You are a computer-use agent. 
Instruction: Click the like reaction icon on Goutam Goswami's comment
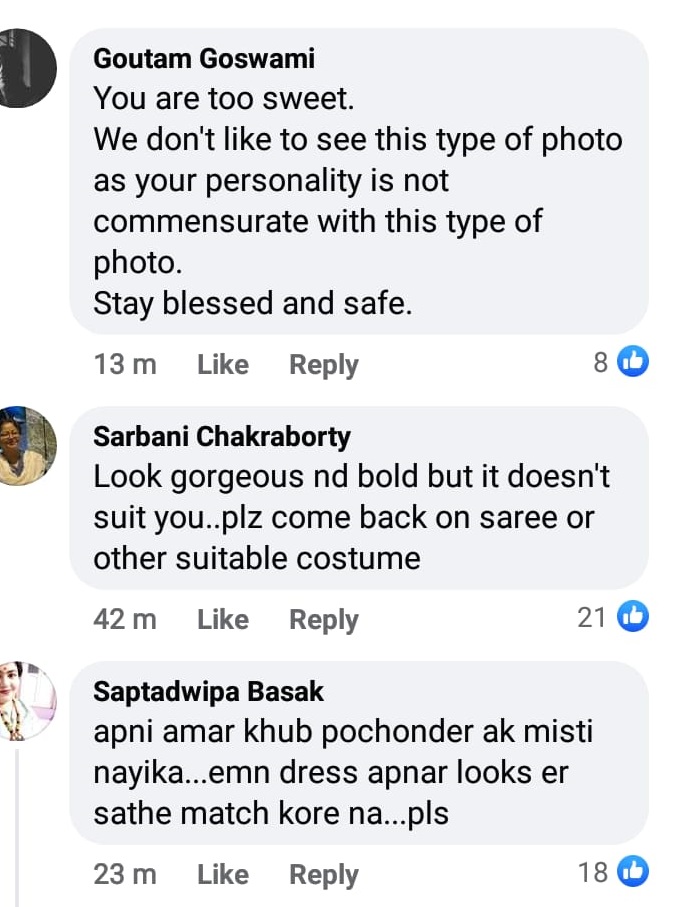633,362
